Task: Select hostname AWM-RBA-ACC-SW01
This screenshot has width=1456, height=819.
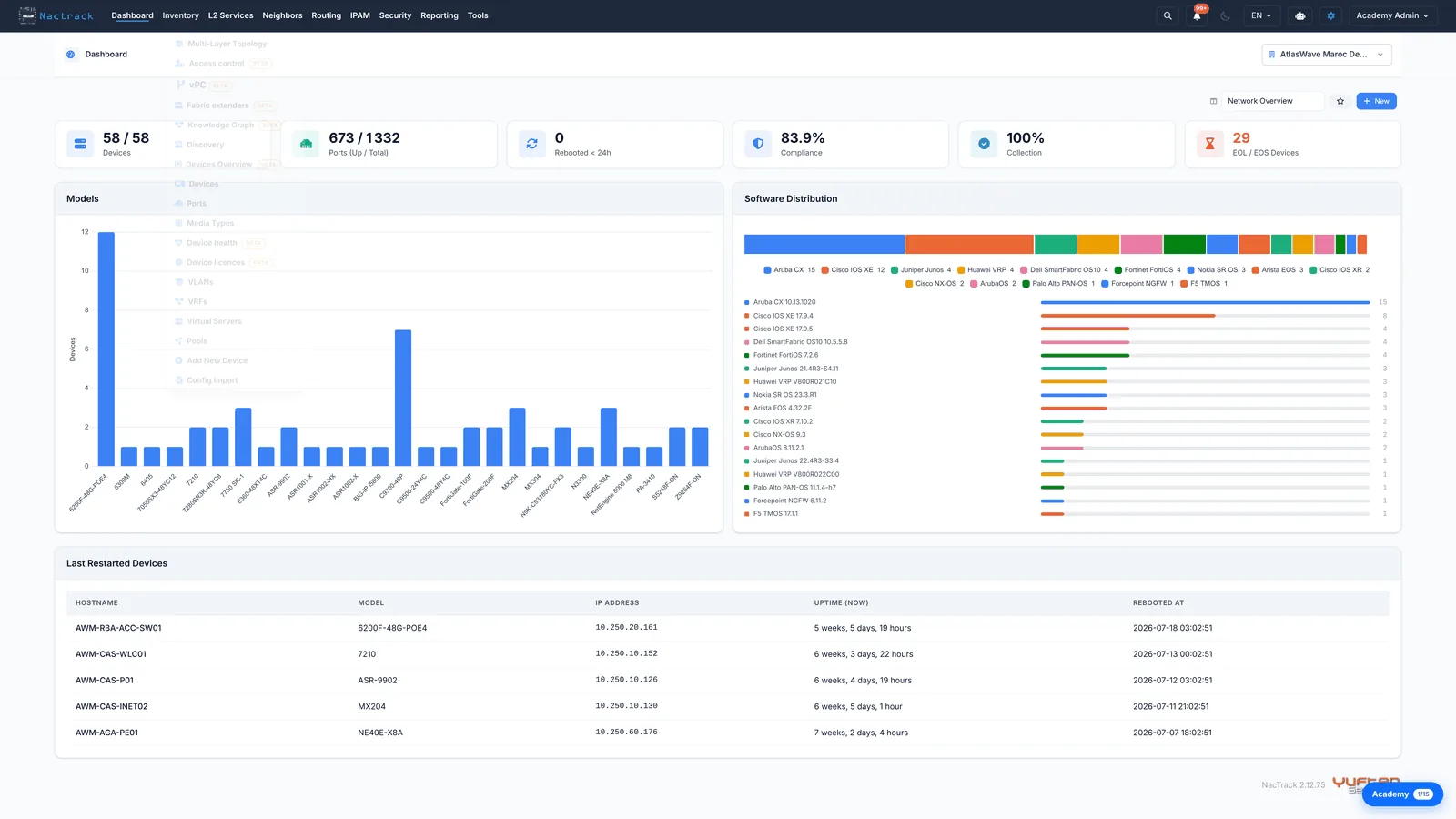Action: pos(118,628)
